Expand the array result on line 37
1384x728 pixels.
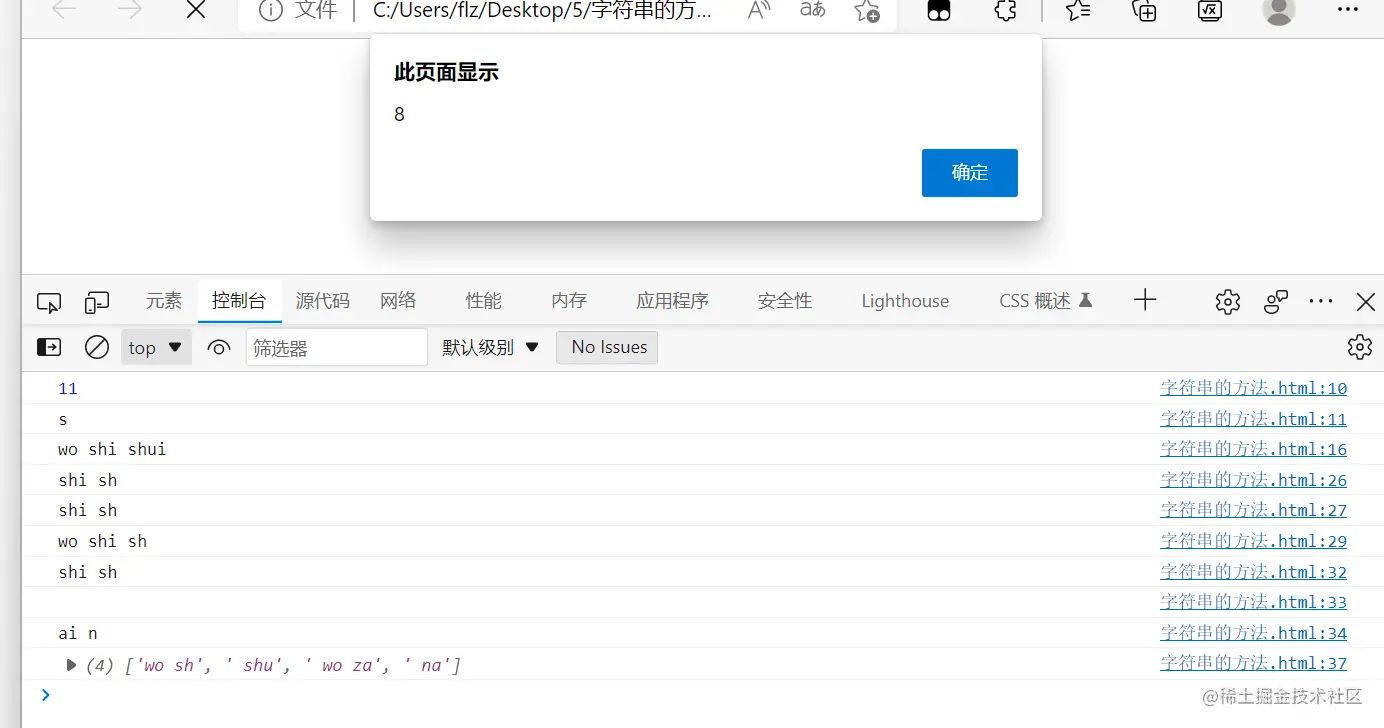pyautogui.click(x=70, y=664)
